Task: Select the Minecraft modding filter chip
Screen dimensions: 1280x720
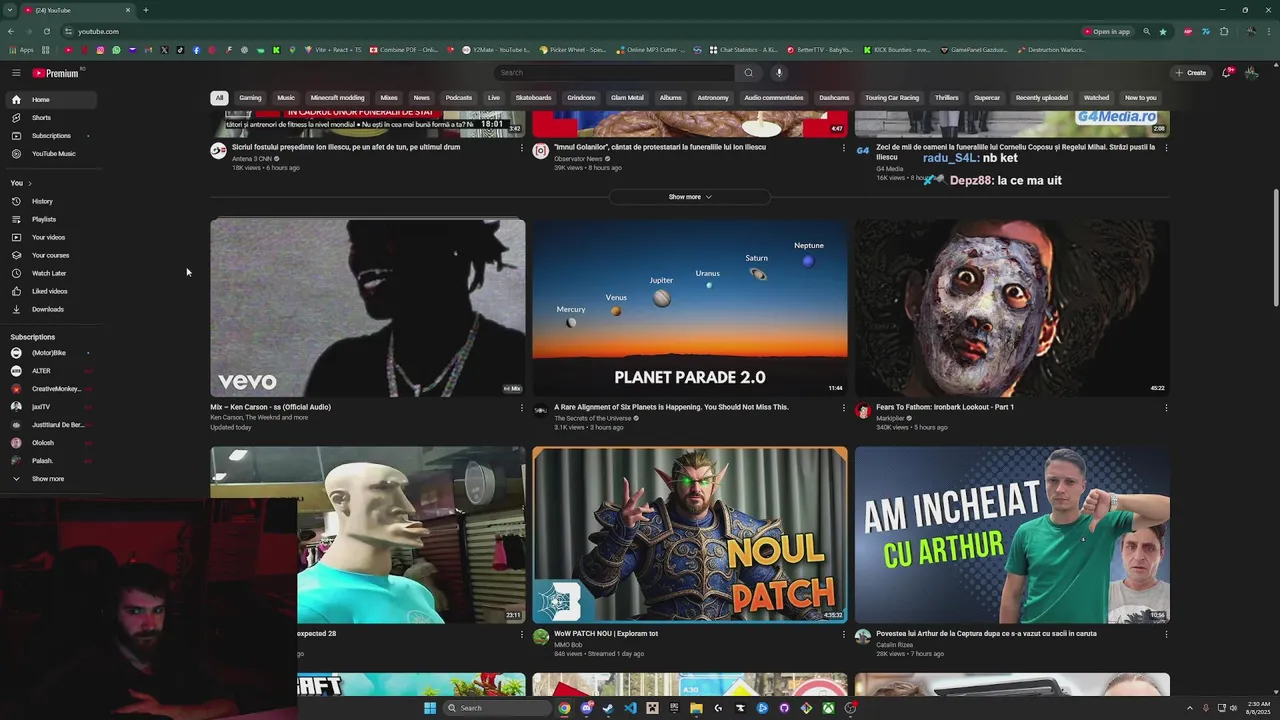Action: point(337,98)
